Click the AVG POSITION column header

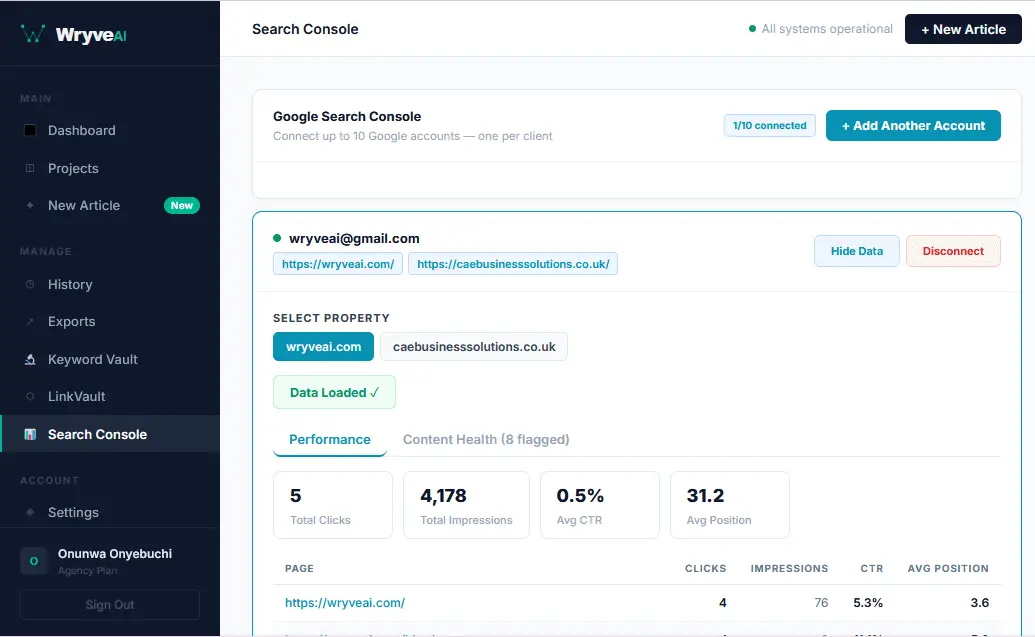click(x=948, y=568)
